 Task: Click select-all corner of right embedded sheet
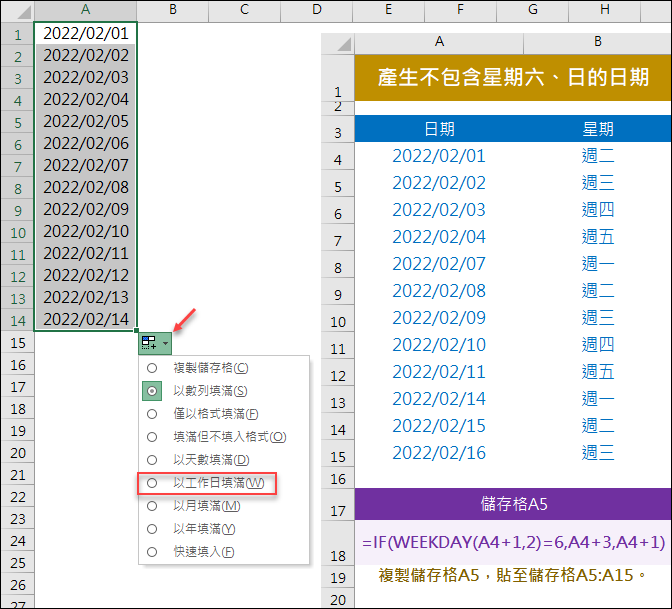click(x=338, y=43)
